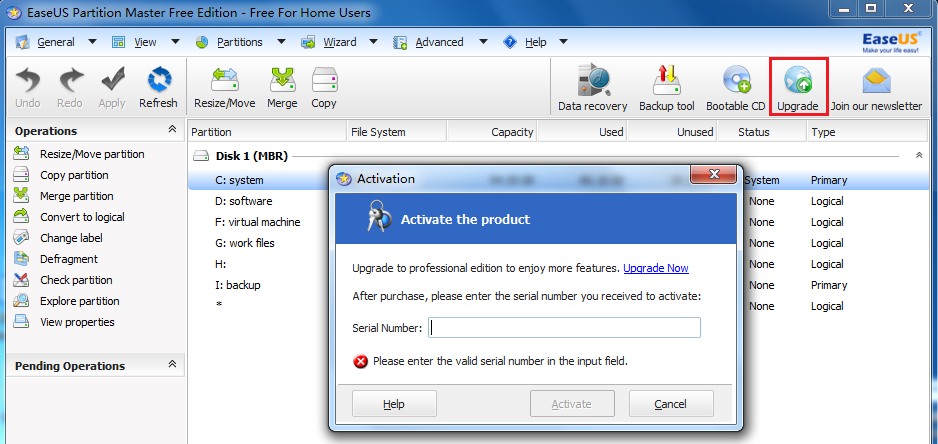Sort by Partition column header
938x444 pixels.
pos(267,132)
